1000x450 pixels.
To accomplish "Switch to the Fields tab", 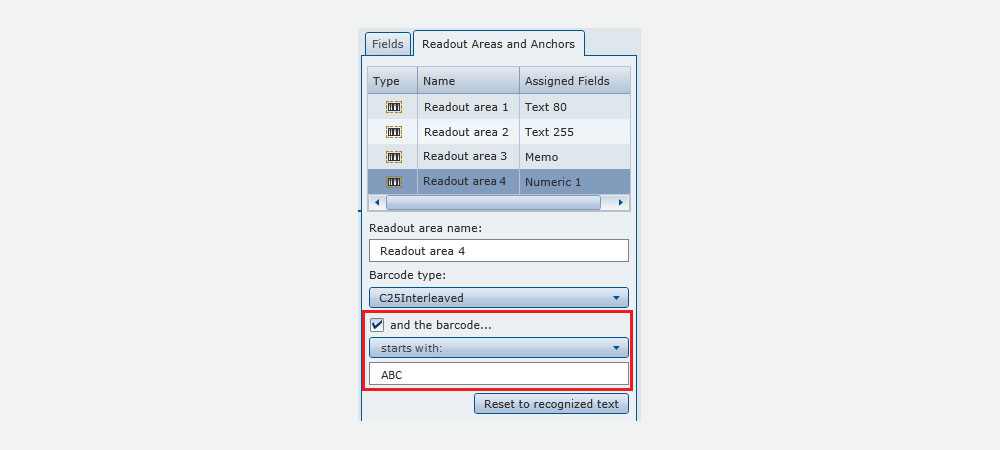I will (388, 45).
